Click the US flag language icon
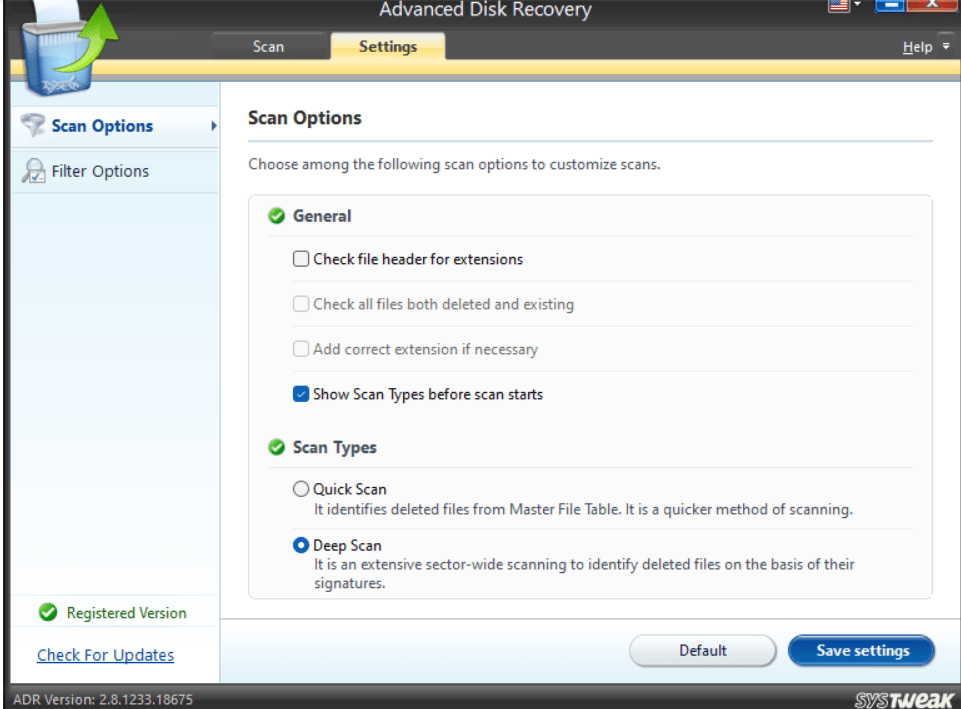 coord(838,7)
